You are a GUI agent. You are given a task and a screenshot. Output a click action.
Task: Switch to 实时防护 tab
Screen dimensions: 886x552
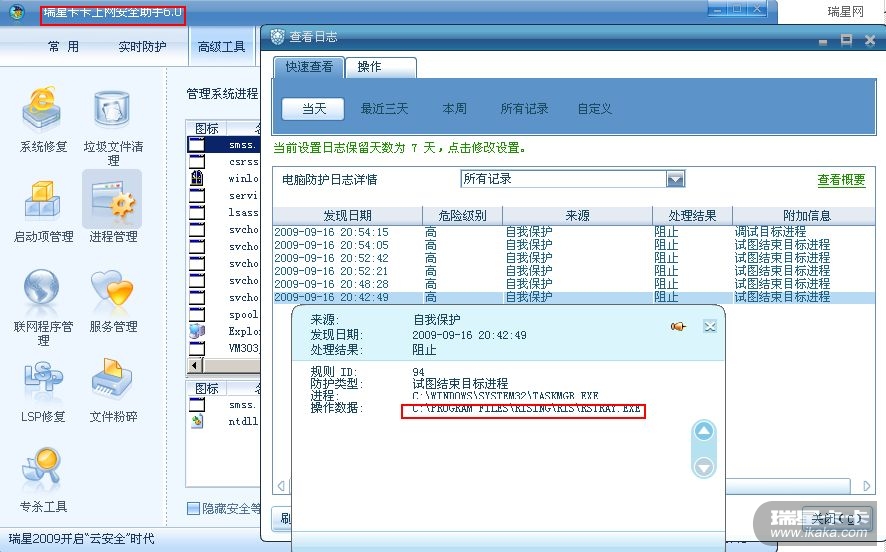tap(142, 46)
